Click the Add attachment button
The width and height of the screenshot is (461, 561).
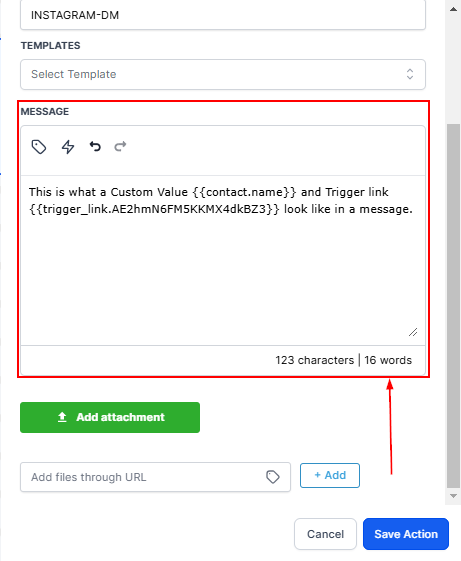(110, 417)
